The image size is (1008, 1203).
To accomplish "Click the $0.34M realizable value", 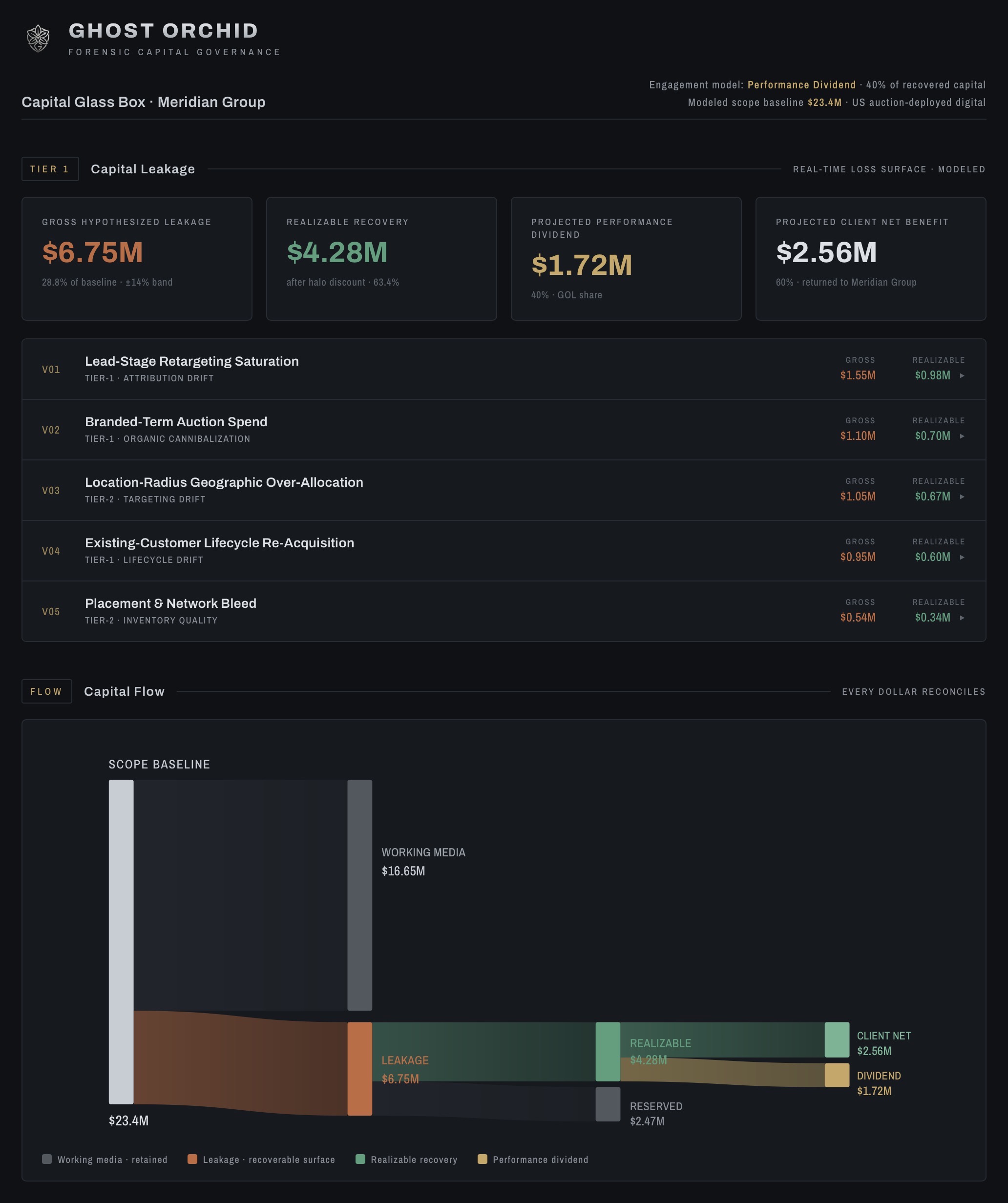I will click(x=932, y=618).
